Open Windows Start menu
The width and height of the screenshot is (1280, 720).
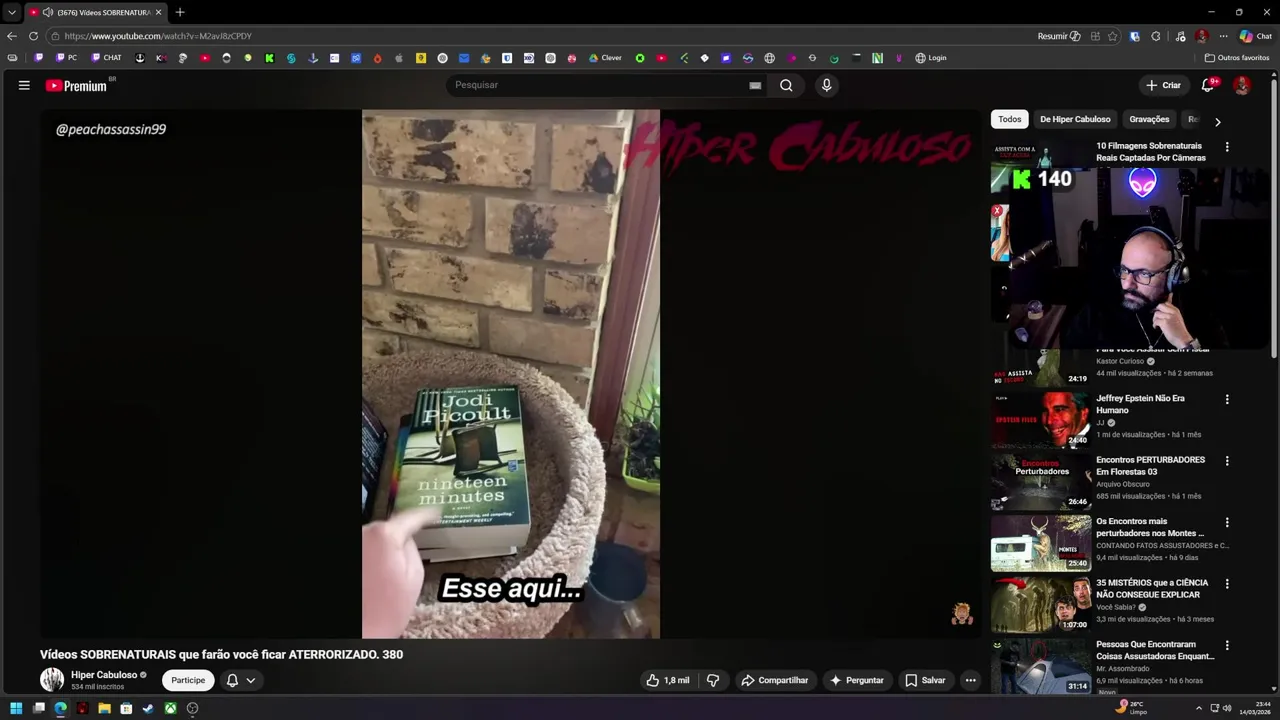[16, 708]
